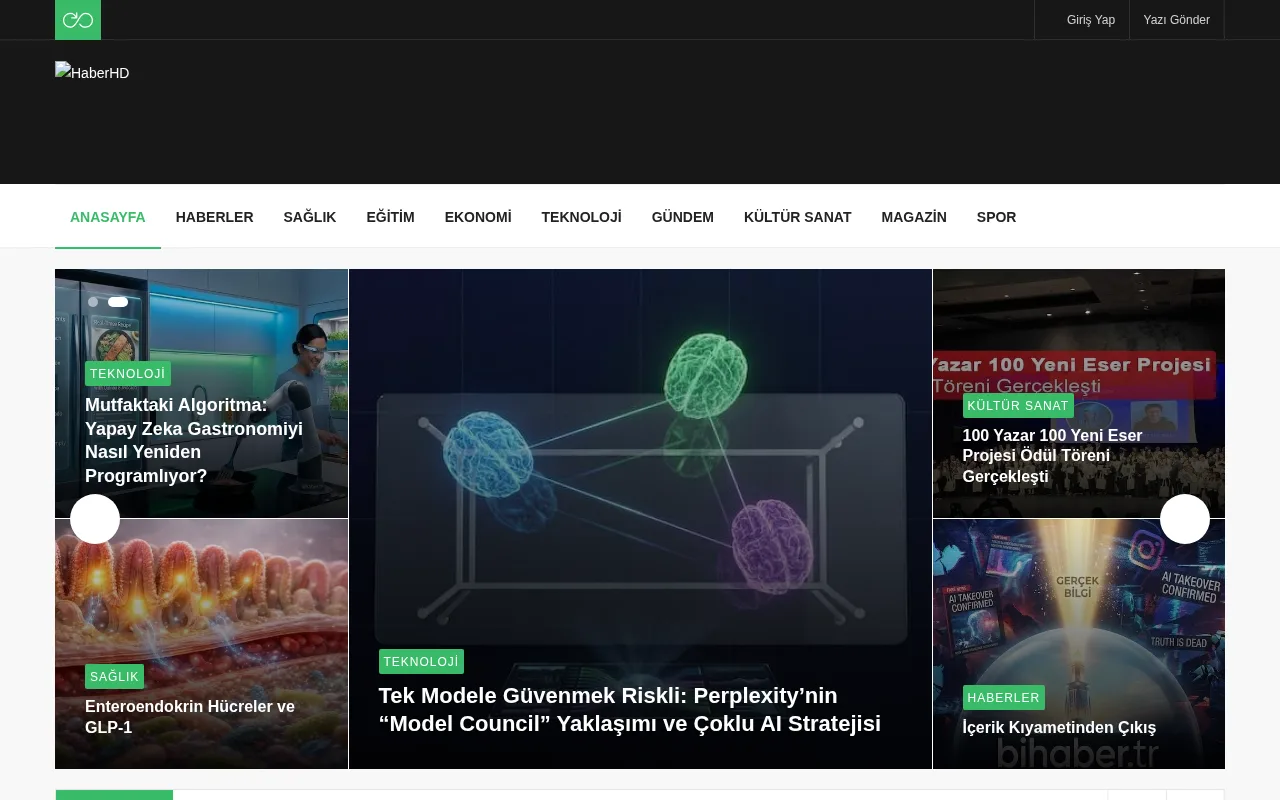Click the right carousel navigation arrow
Screen dimensions: 1280x800
(1185, 519)
